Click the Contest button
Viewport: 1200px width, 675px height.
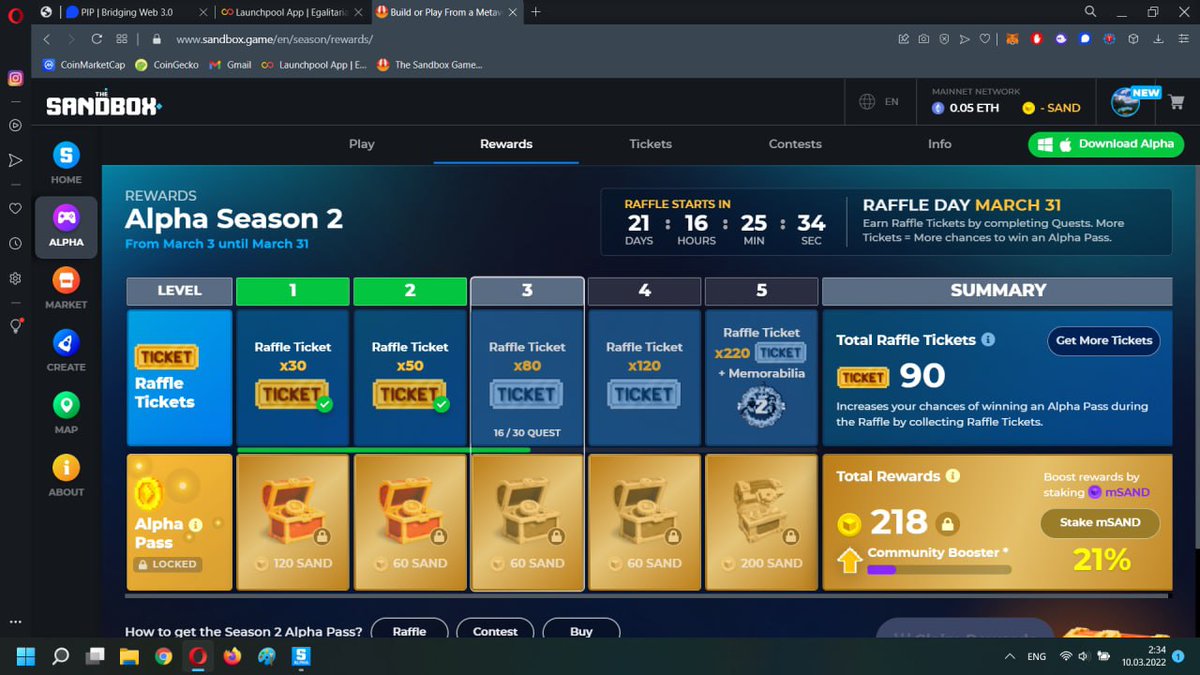[495, 631]
